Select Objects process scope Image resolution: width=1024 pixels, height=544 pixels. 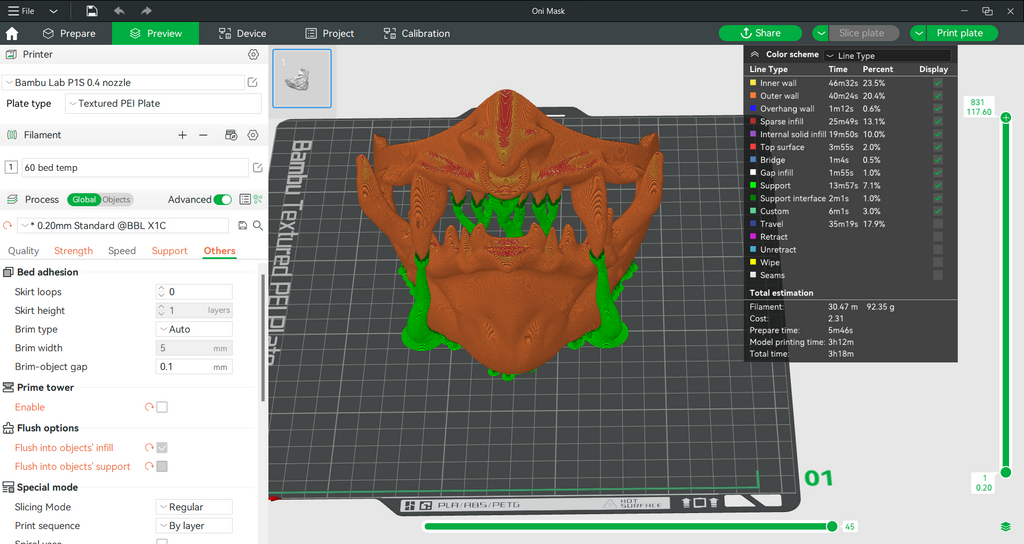[116, 200]
